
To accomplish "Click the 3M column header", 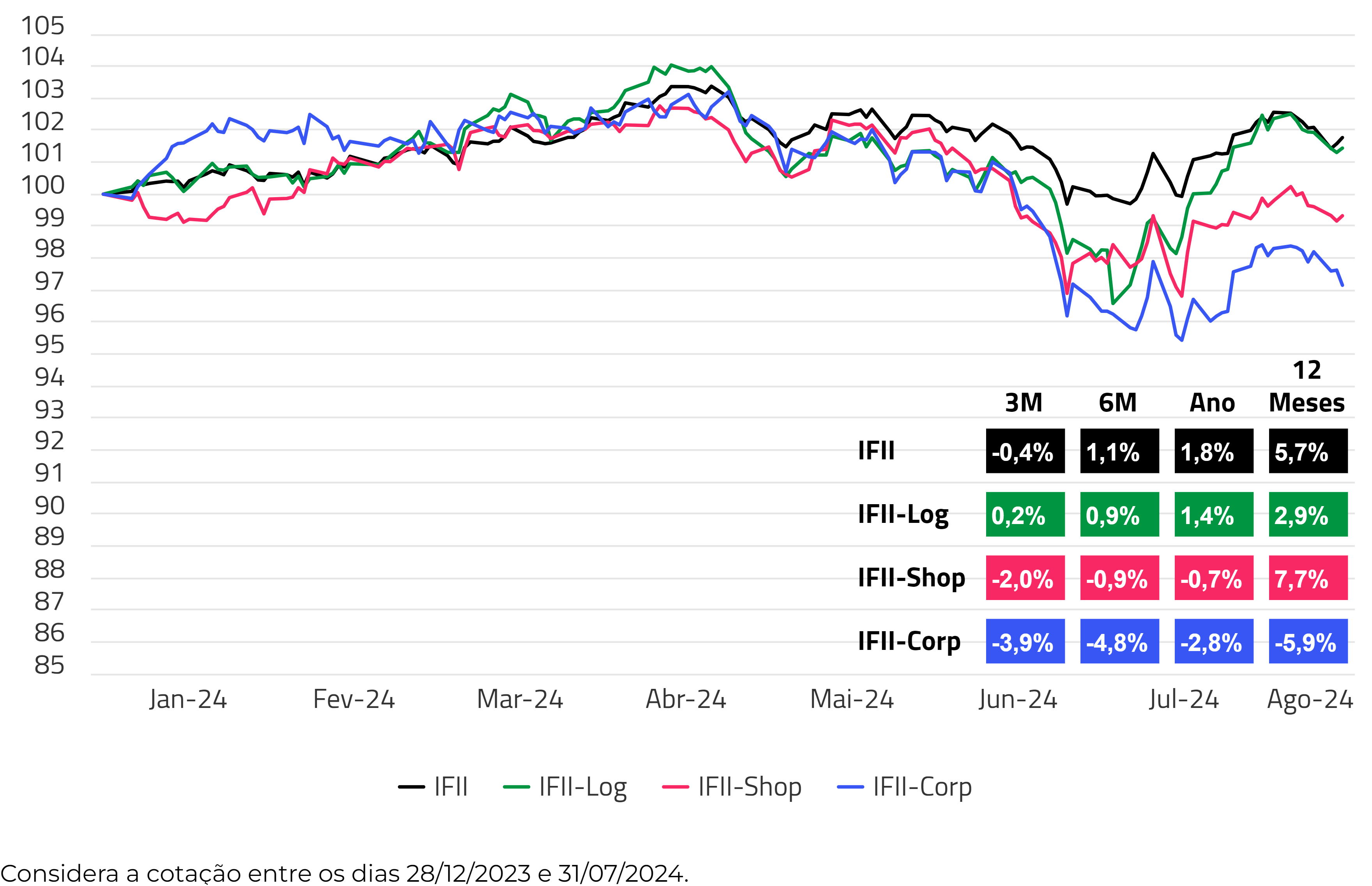I will (1024, 402).
